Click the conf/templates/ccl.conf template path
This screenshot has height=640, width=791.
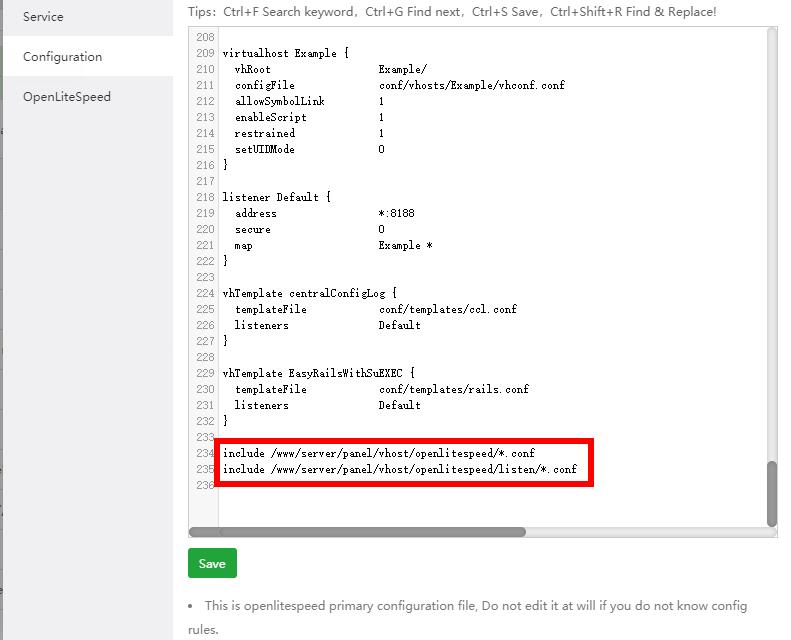[x=447, y=309]
